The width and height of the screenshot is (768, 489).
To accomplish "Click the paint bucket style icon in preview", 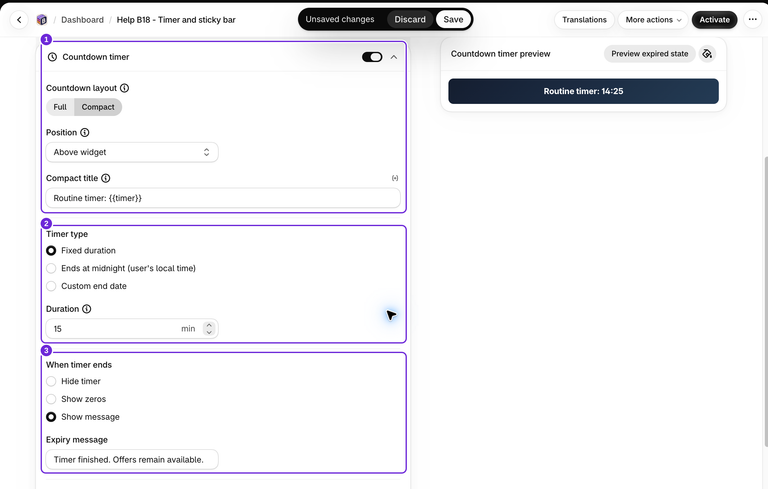I will (x=707, y=54).
